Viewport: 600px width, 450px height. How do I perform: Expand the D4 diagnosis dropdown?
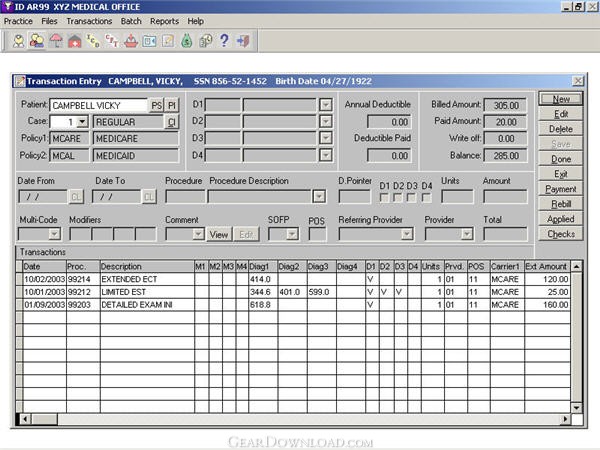tap(326, 155)
